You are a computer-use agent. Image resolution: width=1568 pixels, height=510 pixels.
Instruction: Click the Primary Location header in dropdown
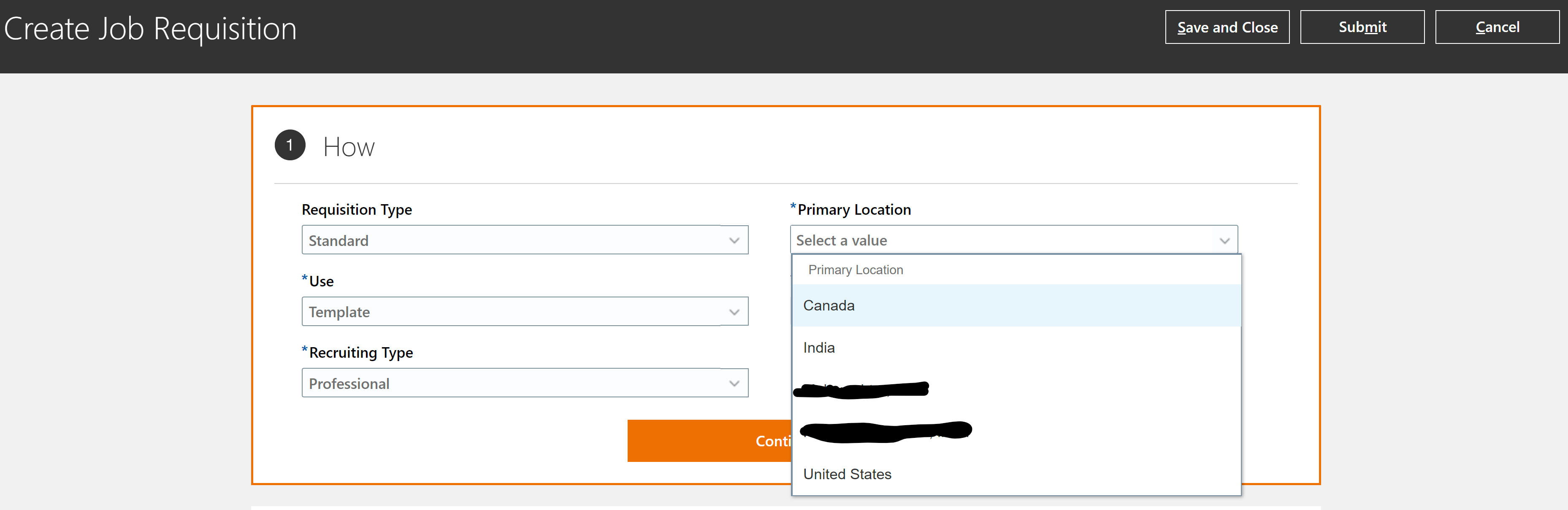click(856, 270)
